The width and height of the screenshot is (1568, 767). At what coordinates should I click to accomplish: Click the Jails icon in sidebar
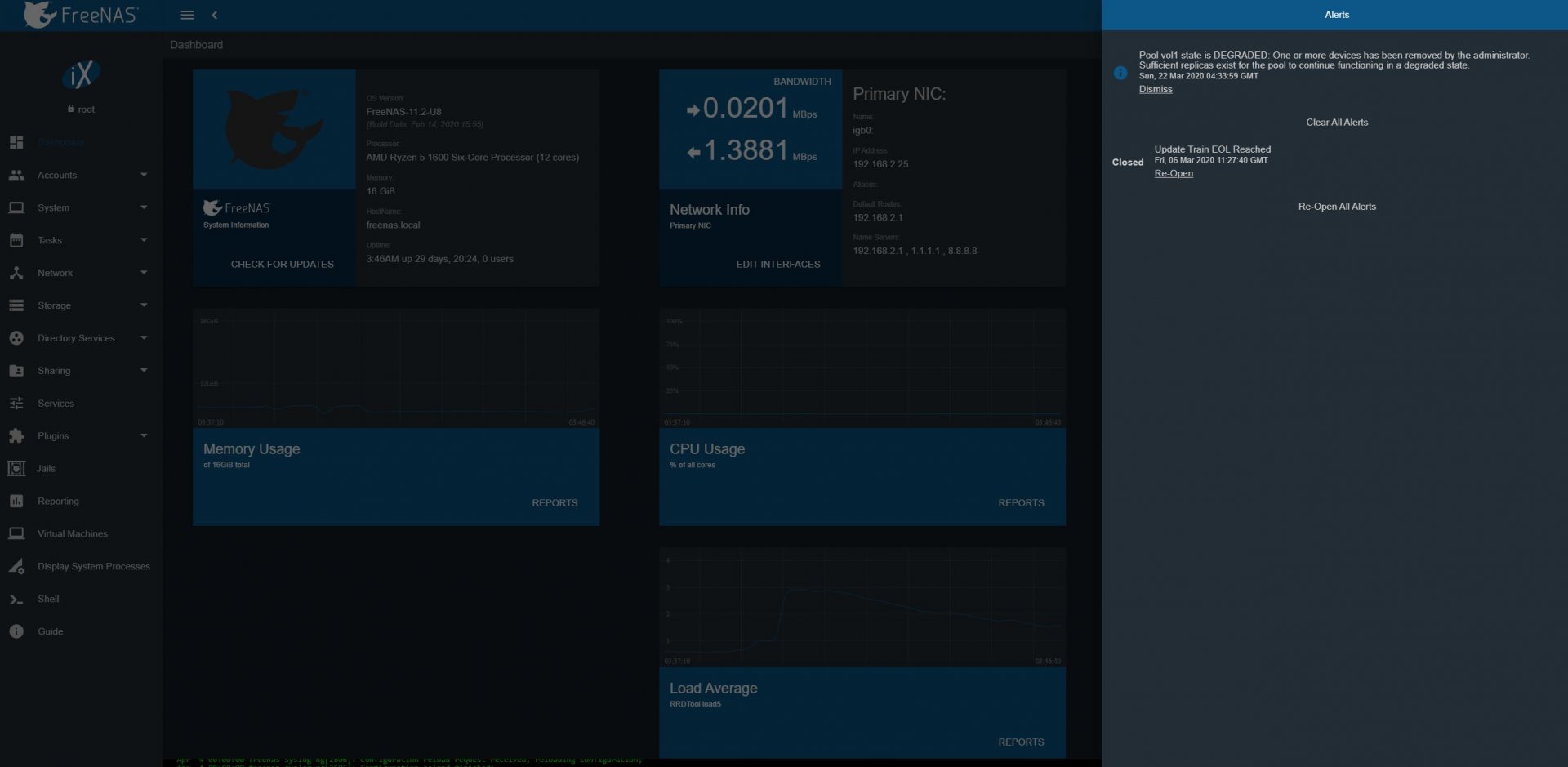(16, 469)
